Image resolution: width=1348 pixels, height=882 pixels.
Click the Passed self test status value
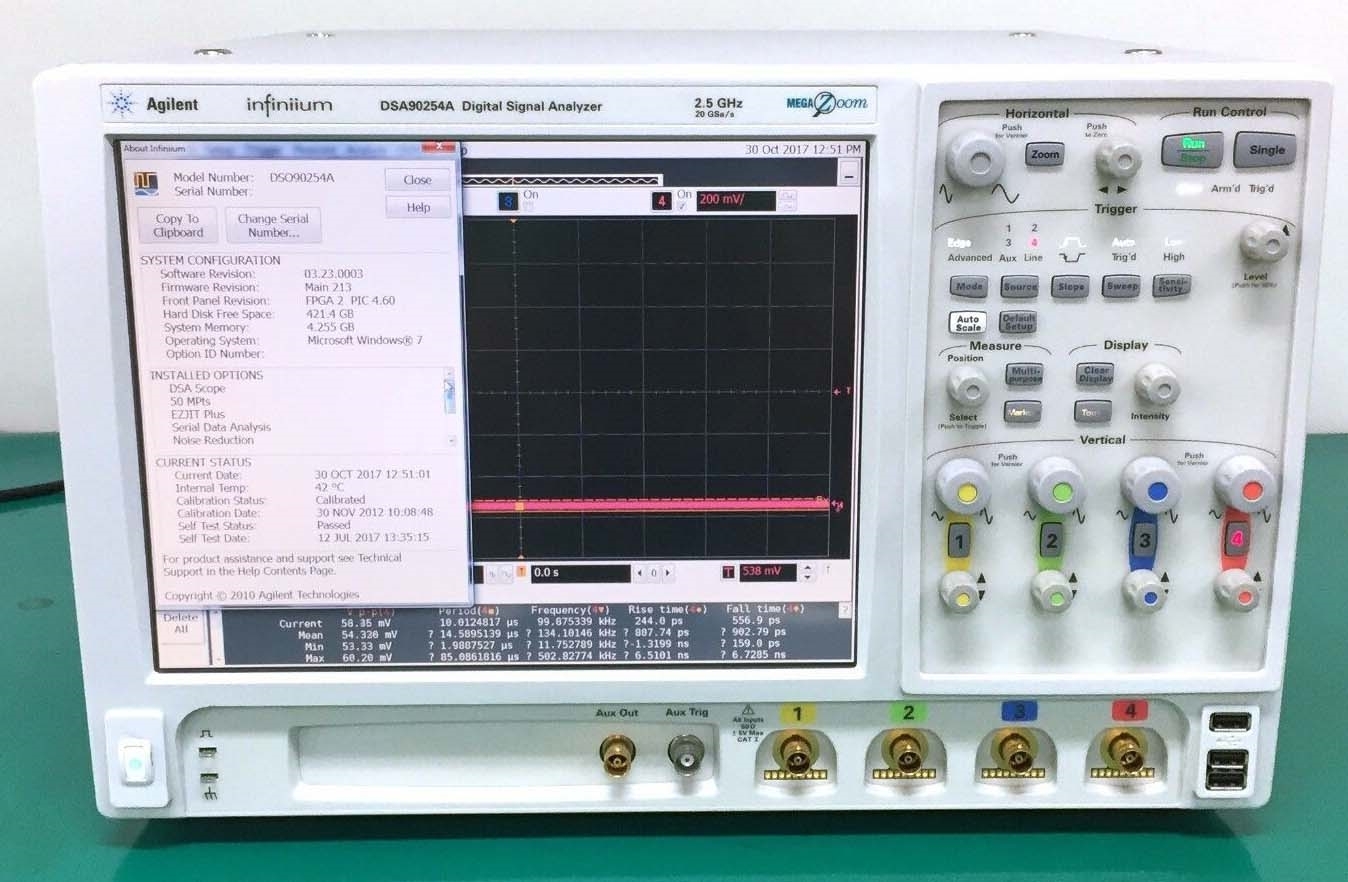pos(334,525)
